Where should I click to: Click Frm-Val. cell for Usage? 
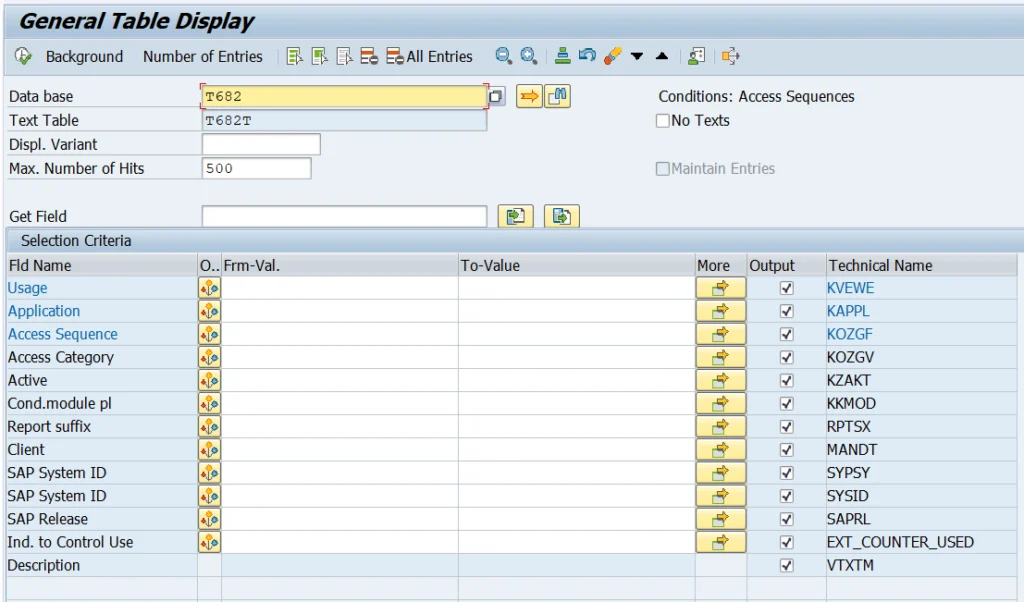(340, 288)
